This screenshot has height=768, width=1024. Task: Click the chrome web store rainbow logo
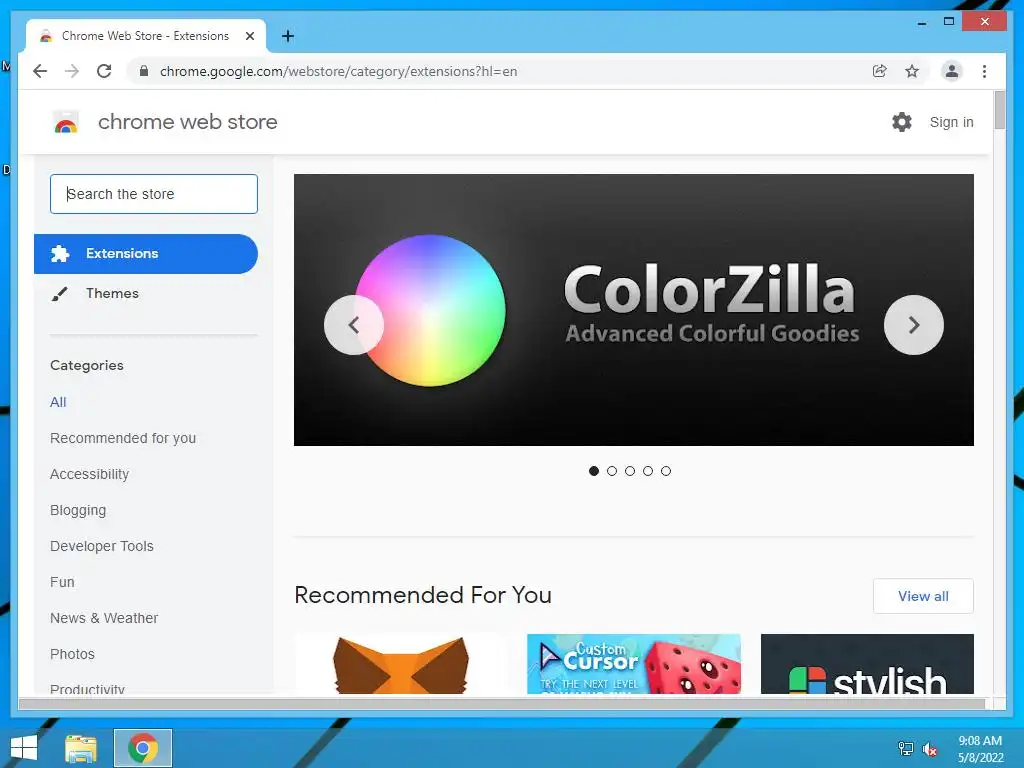tap(65, 122)
